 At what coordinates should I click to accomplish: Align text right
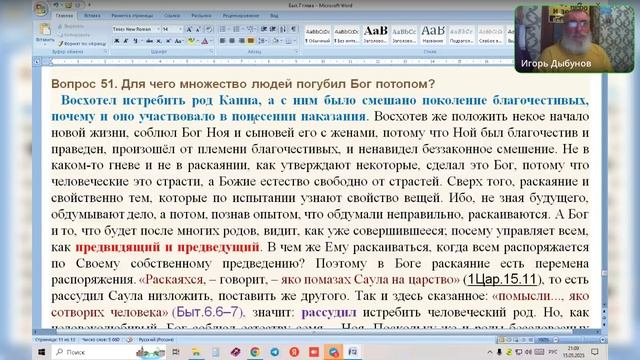[241, 41]
